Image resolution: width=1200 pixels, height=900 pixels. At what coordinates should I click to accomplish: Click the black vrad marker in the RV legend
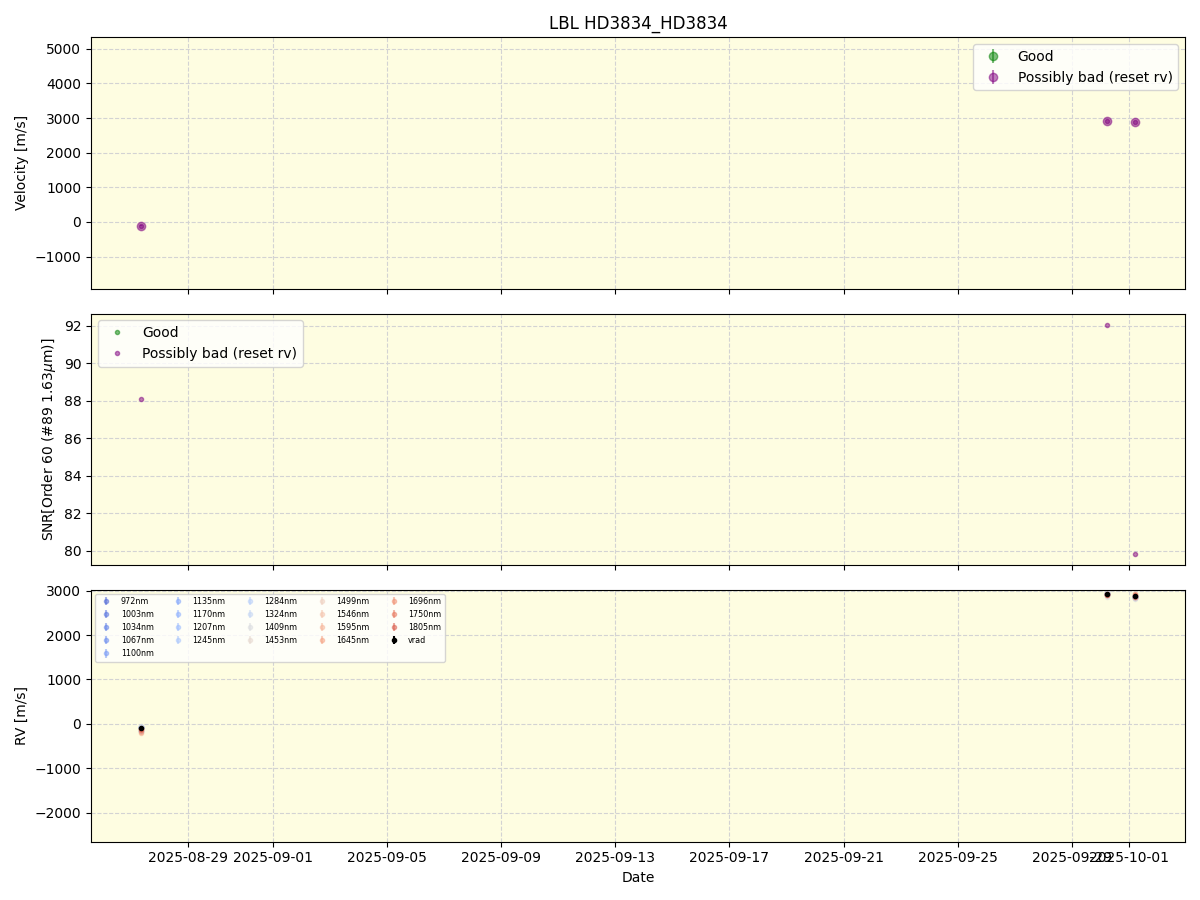pyautogui.click(x=394, y=640)
